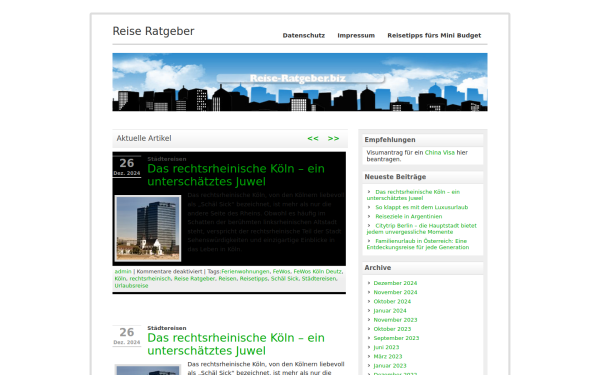Open the China Visa recommendation link
Screen dimensions: 600x375
click(x=440, y=152)
